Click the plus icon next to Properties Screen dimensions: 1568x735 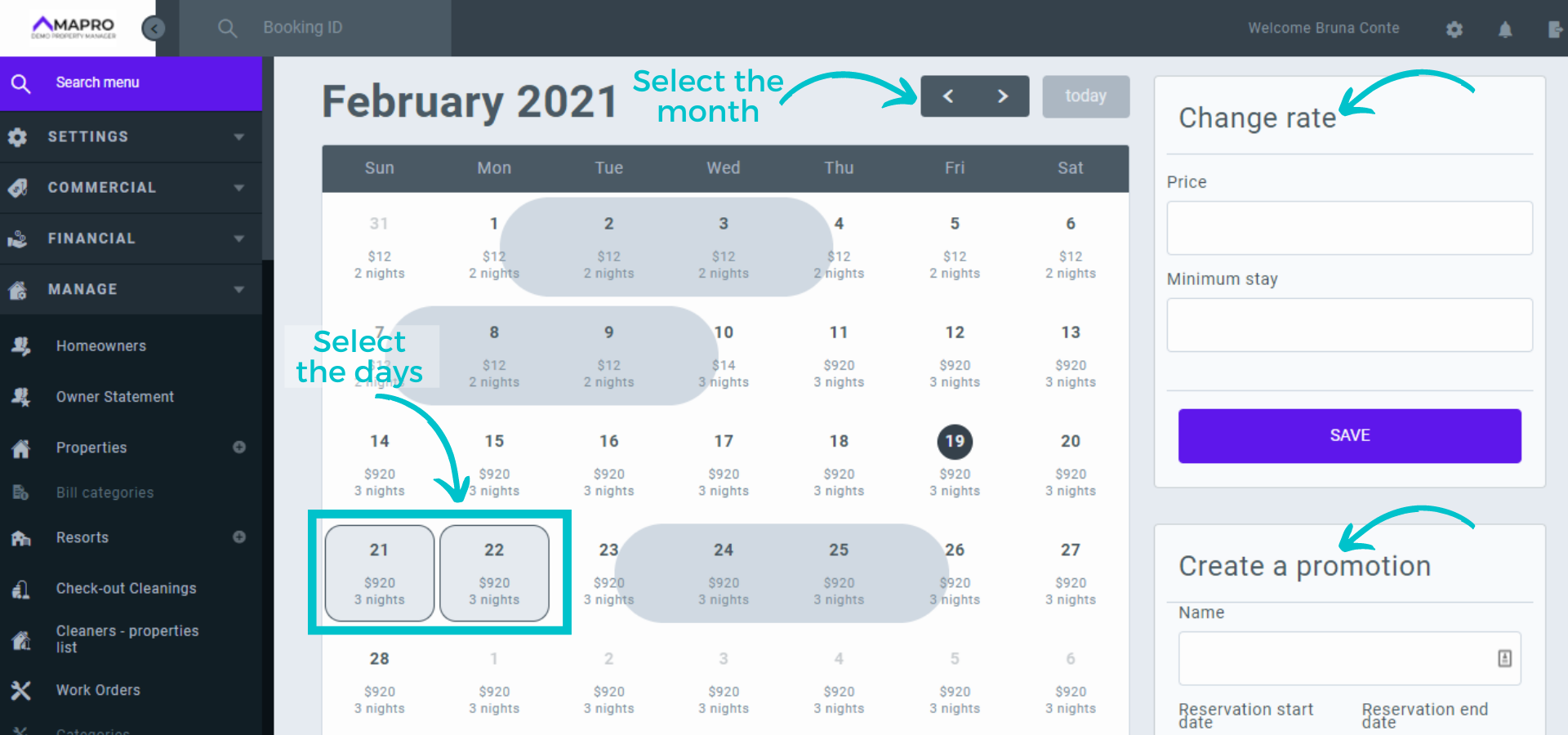[239, 447]
